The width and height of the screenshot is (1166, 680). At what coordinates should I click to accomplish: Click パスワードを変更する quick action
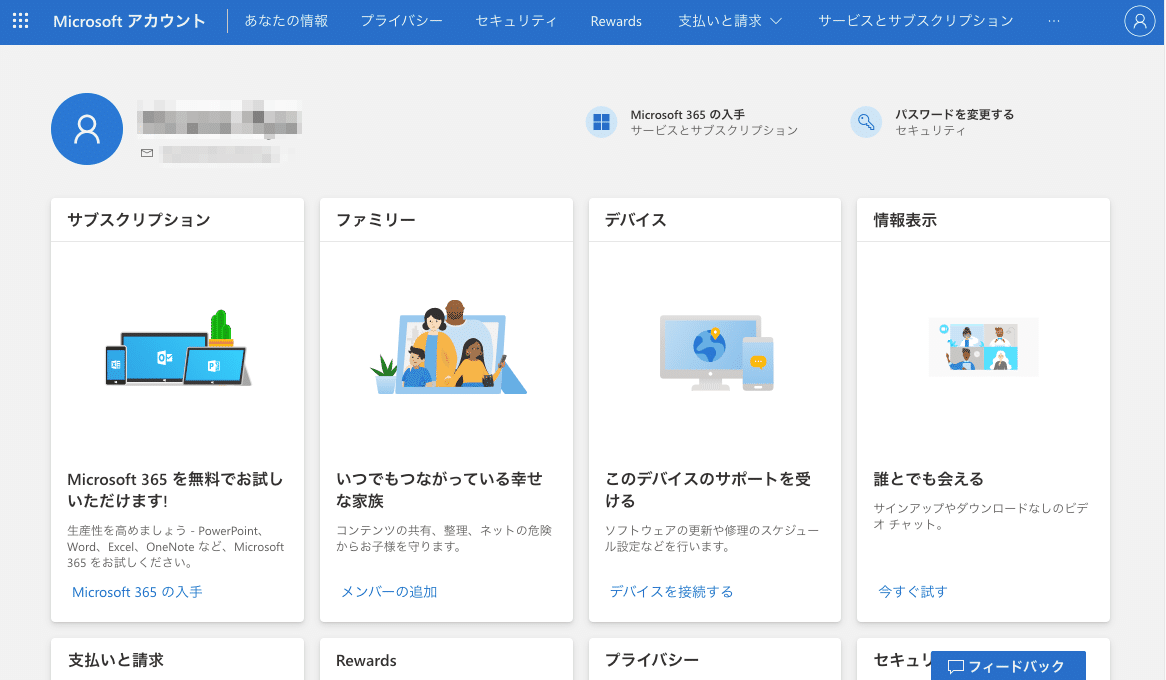(933, 122)
